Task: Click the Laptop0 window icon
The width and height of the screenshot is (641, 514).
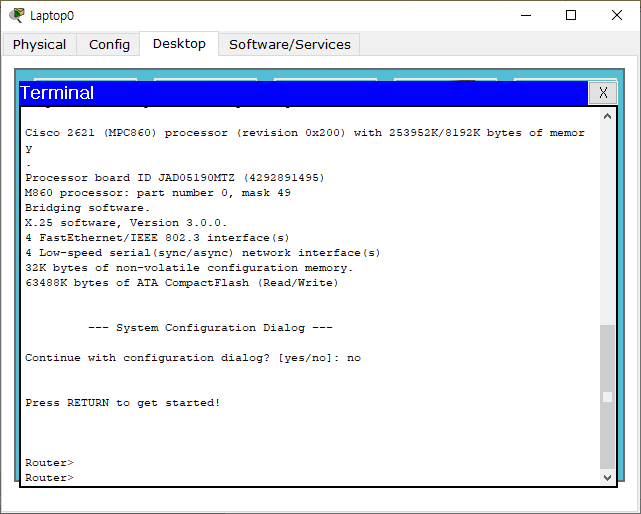Action: [17, 15]
